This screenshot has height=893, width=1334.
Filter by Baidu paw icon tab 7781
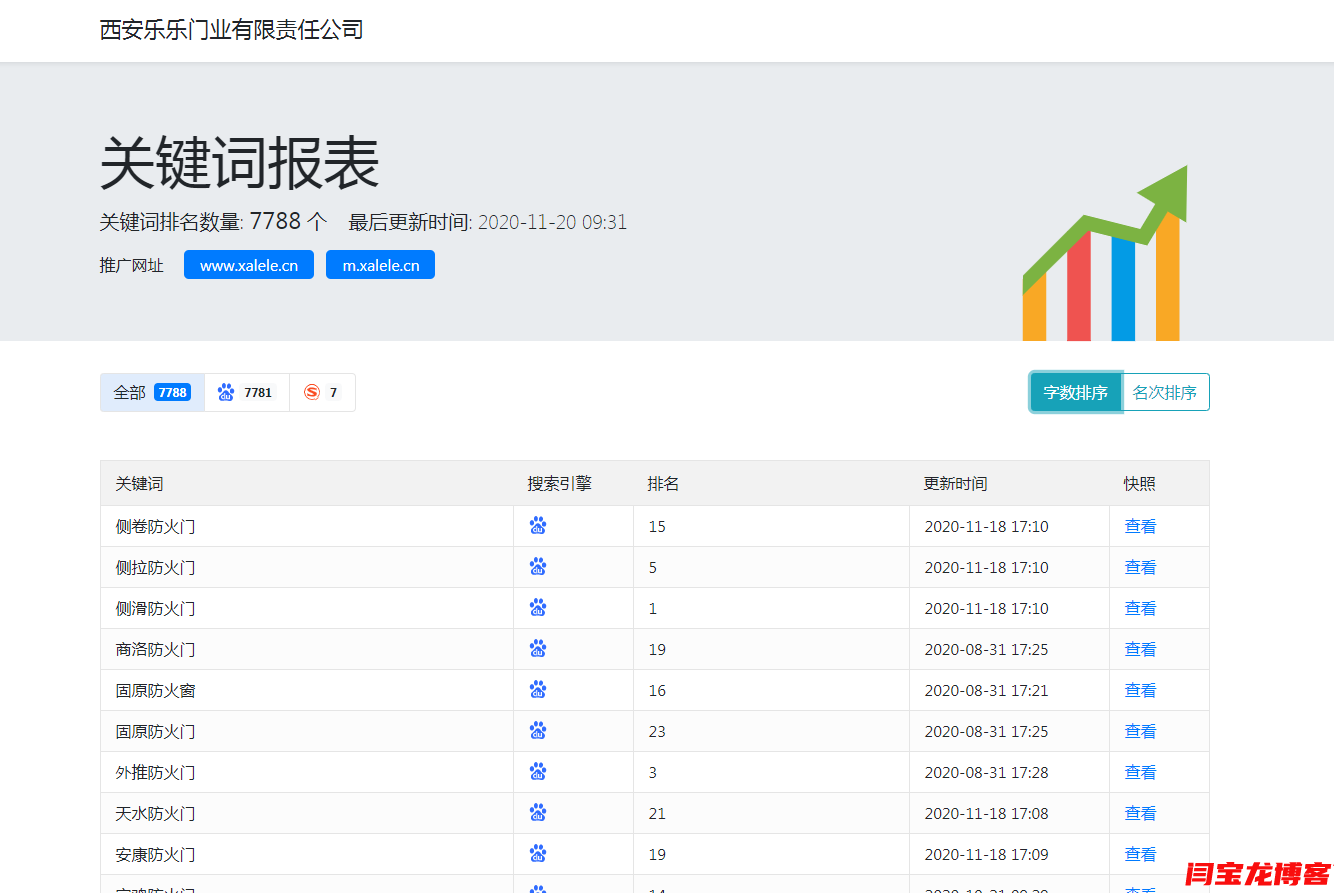point(246,393)
